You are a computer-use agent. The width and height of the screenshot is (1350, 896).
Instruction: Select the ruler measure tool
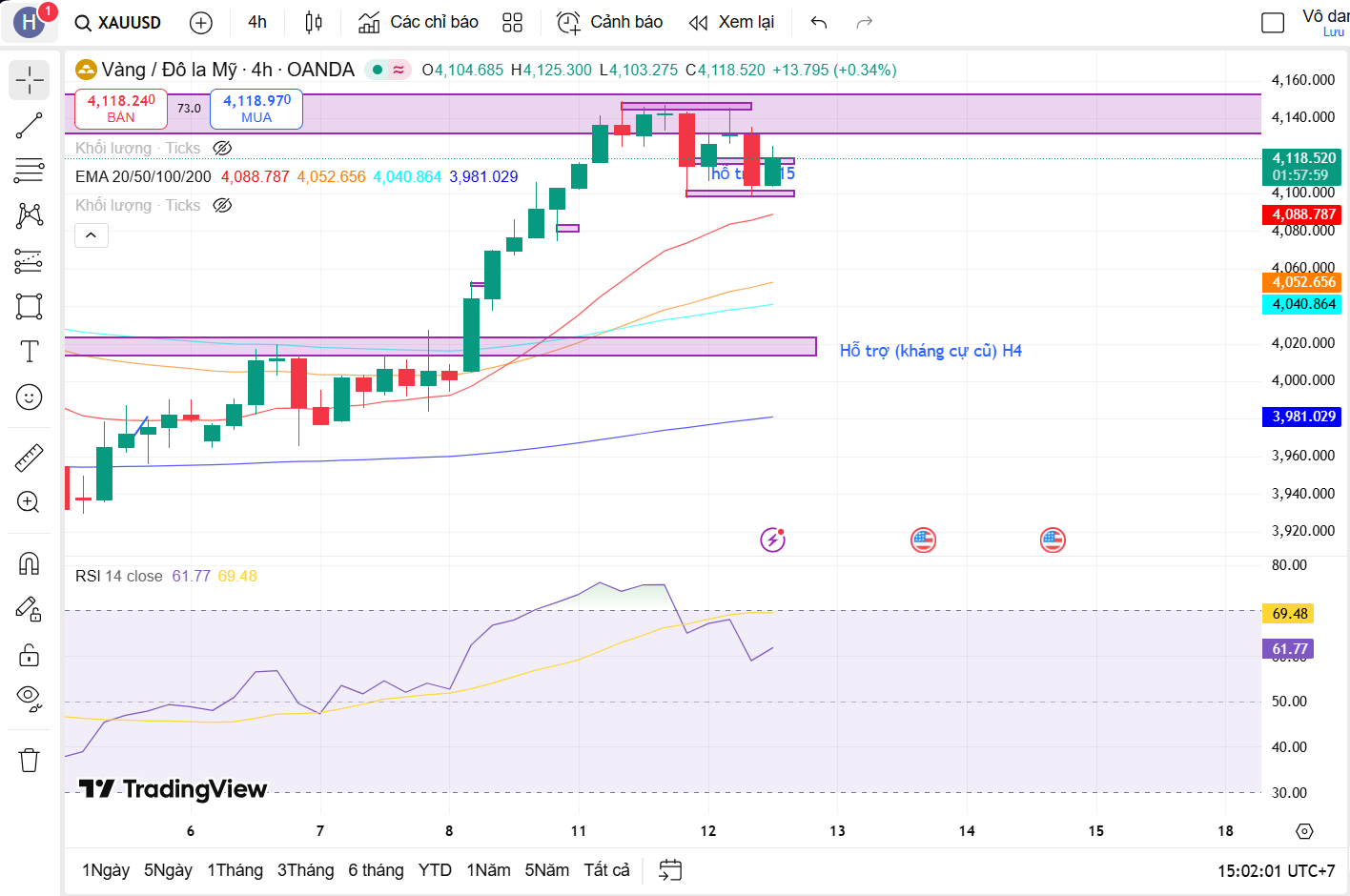pos(30,458)
